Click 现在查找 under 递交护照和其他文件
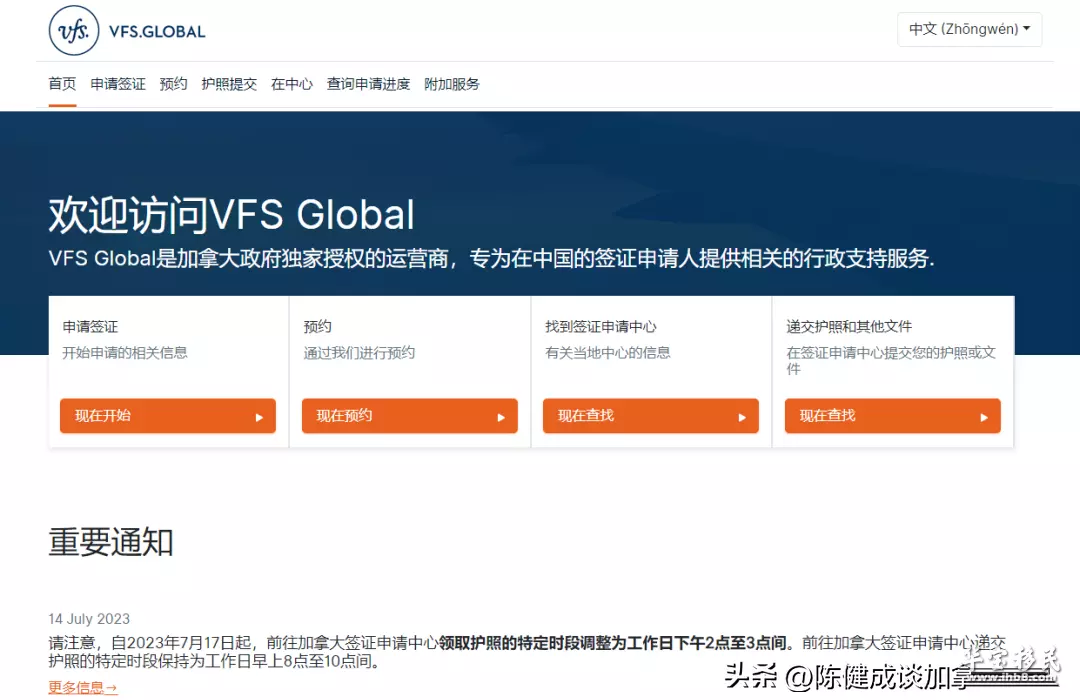This screenshot has height=700, width=1080. coord(893,416)
